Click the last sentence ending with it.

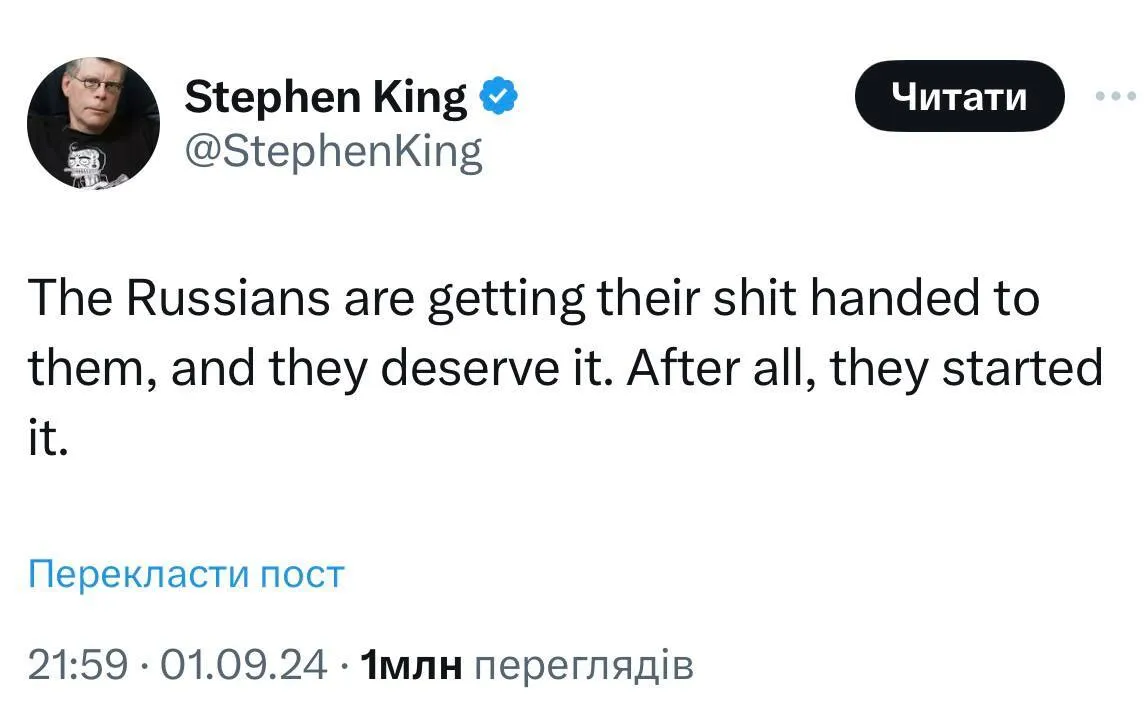click(45, 435)
